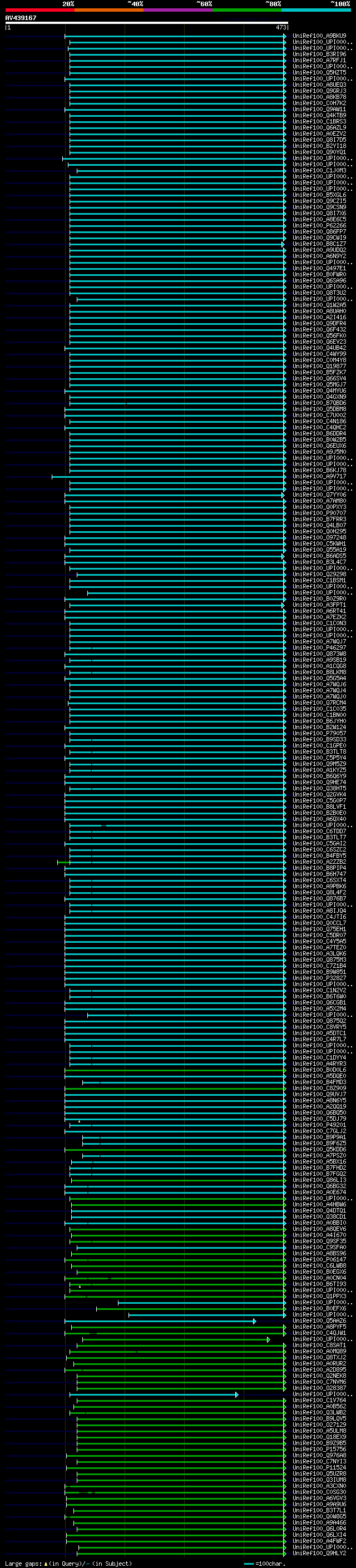356x1568 pixels.
Task: Select the UniRef100_Q5G5A4 label
Action: 319,678
